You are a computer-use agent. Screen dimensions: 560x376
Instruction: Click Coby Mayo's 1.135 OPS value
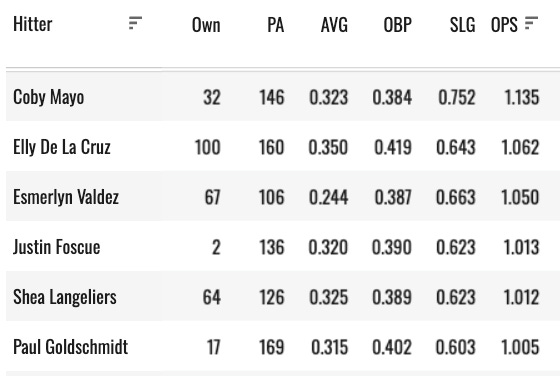coord(521,97)
